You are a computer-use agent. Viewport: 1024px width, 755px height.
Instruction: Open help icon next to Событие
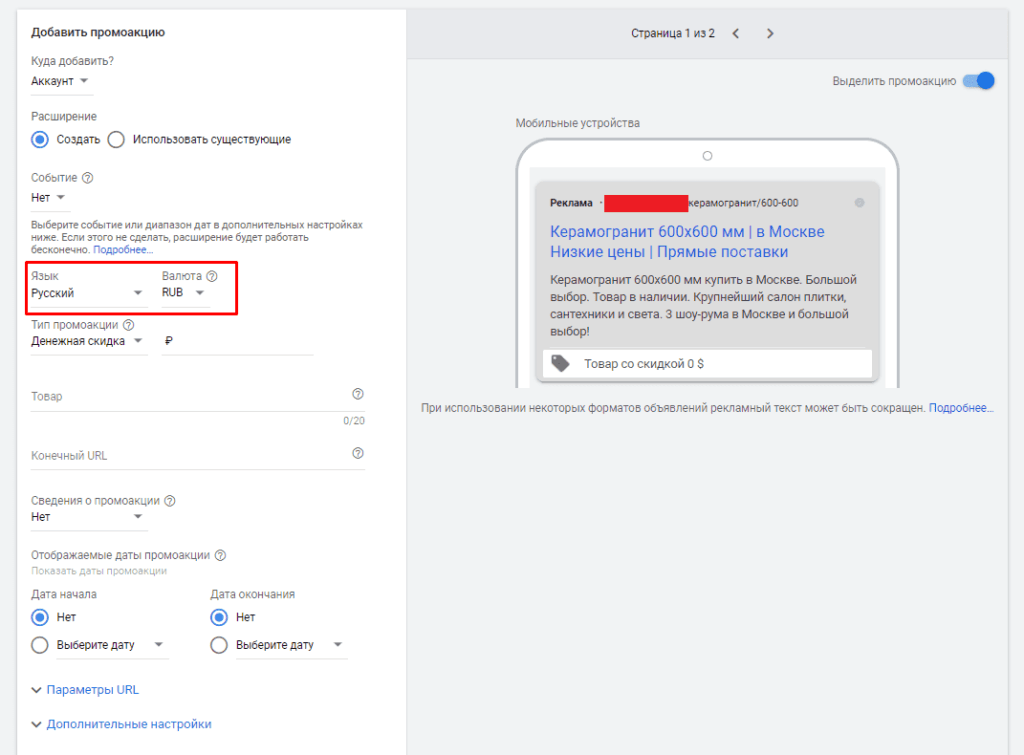pyautogui.click(x=88, y=178)
